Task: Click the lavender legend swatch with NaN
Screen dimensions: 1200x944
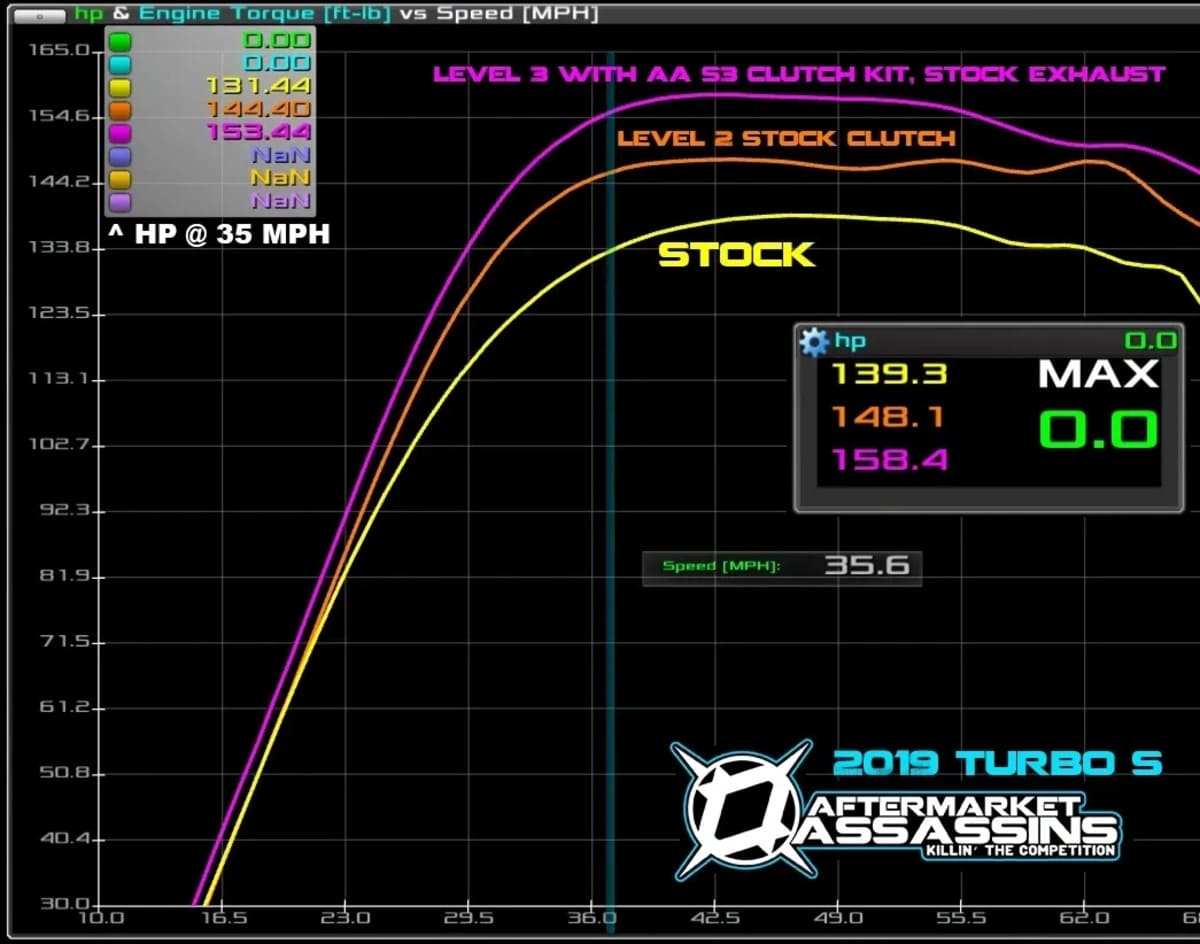Action: pyautogui.click(x=121, y=202)
